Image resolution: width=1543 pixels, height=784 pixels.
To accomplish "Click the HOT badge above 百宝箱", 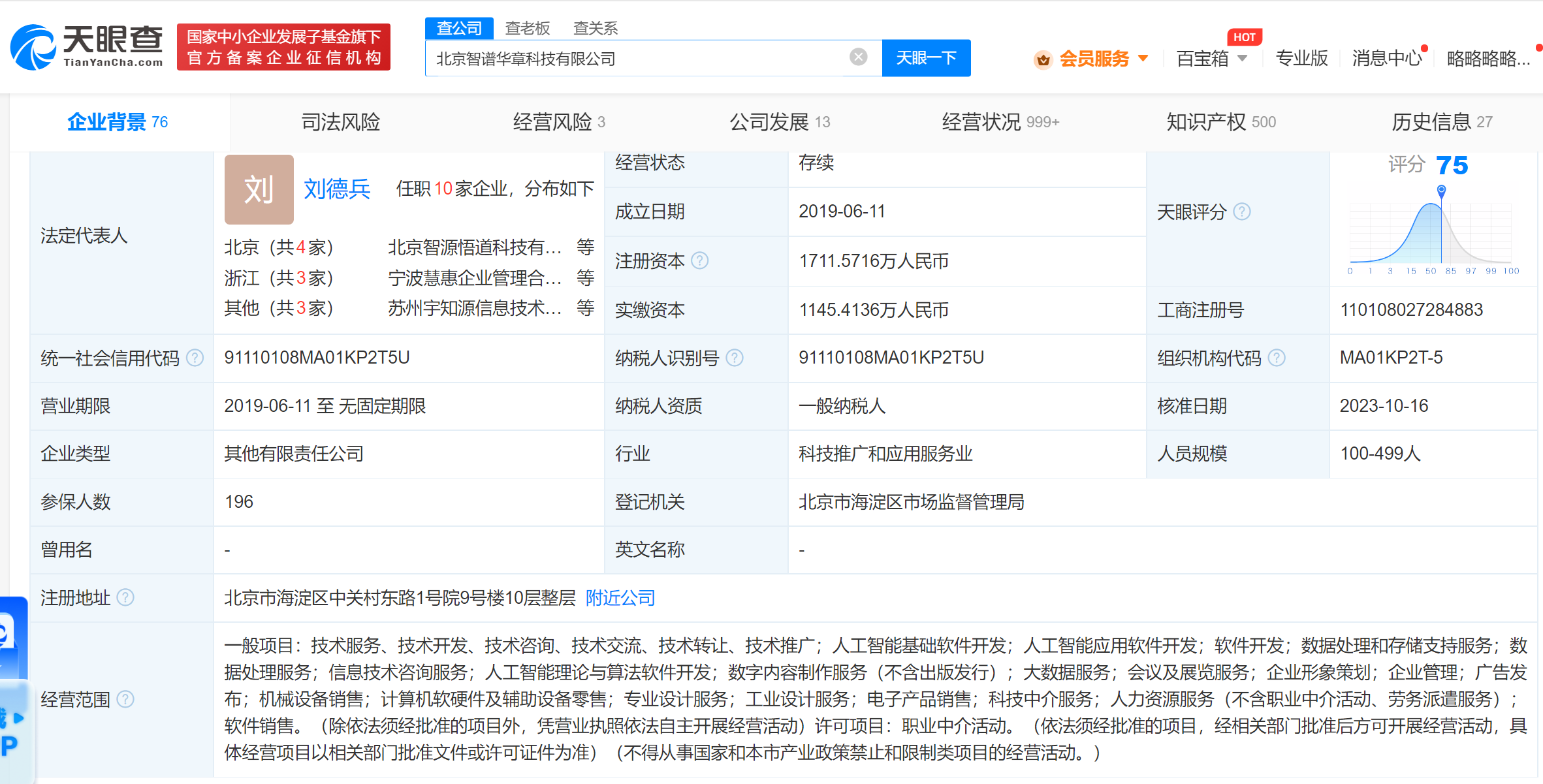I will pyautogui.click(x=1244, y=37).
